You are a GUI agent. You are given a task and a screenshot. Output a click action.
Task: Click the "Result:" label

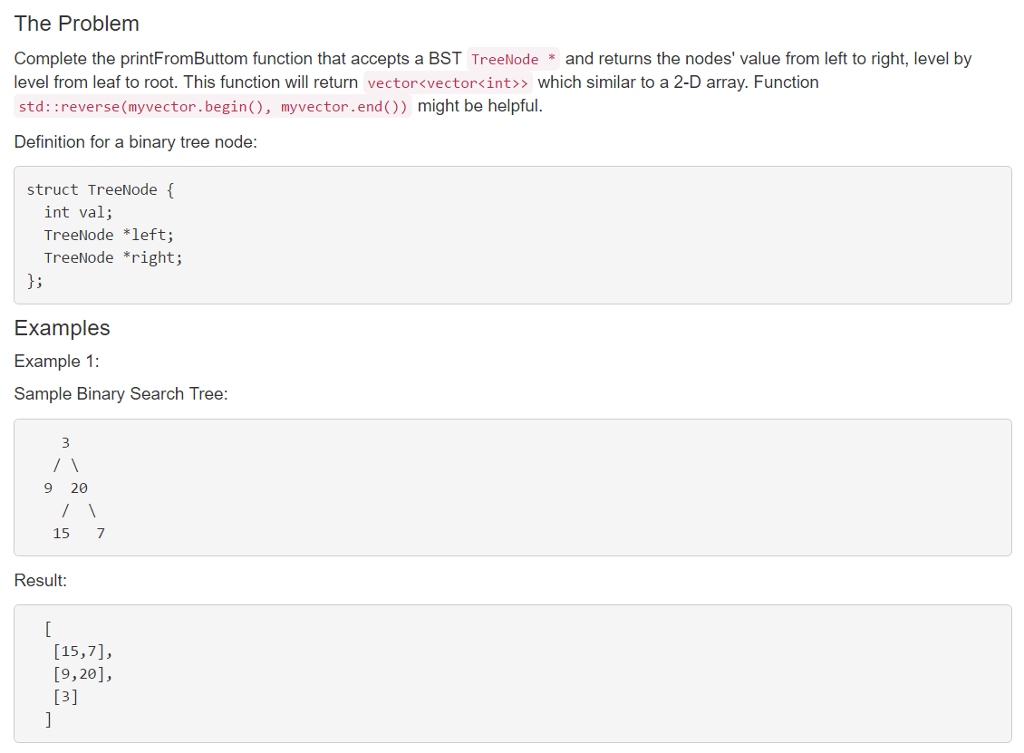40,581
